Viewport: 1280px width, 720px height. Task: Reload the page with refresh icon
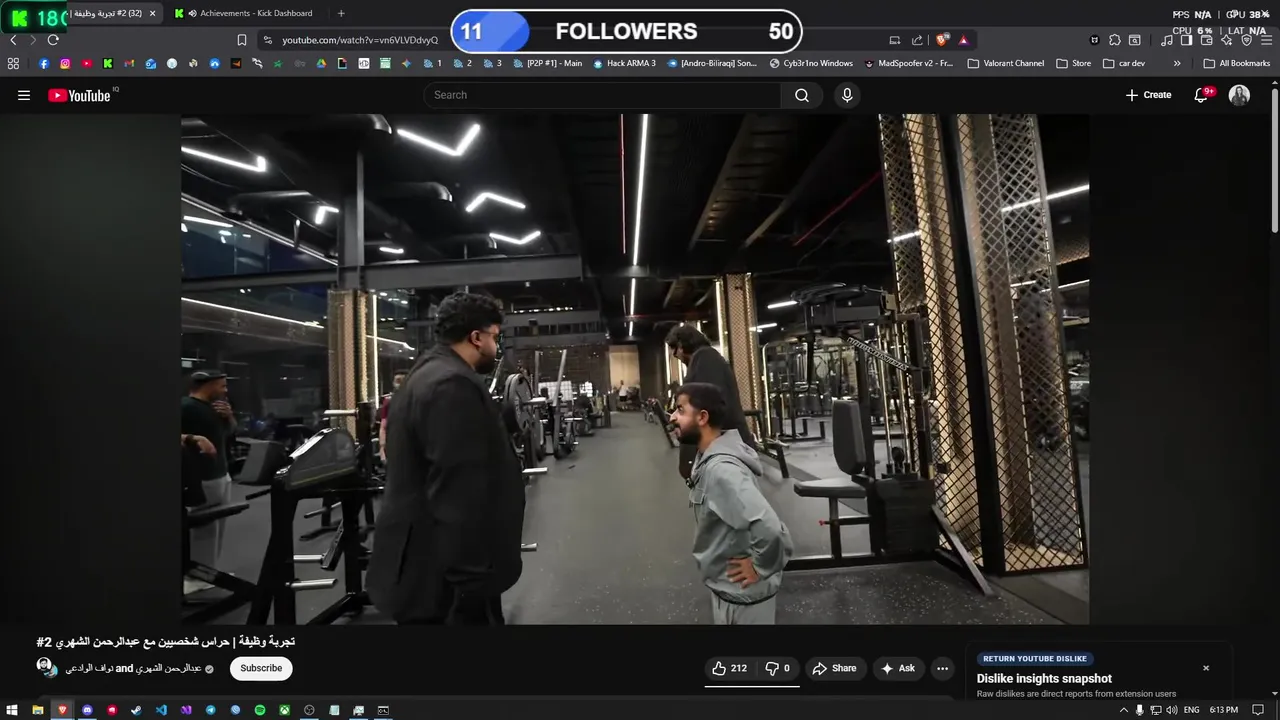point(53,40)
